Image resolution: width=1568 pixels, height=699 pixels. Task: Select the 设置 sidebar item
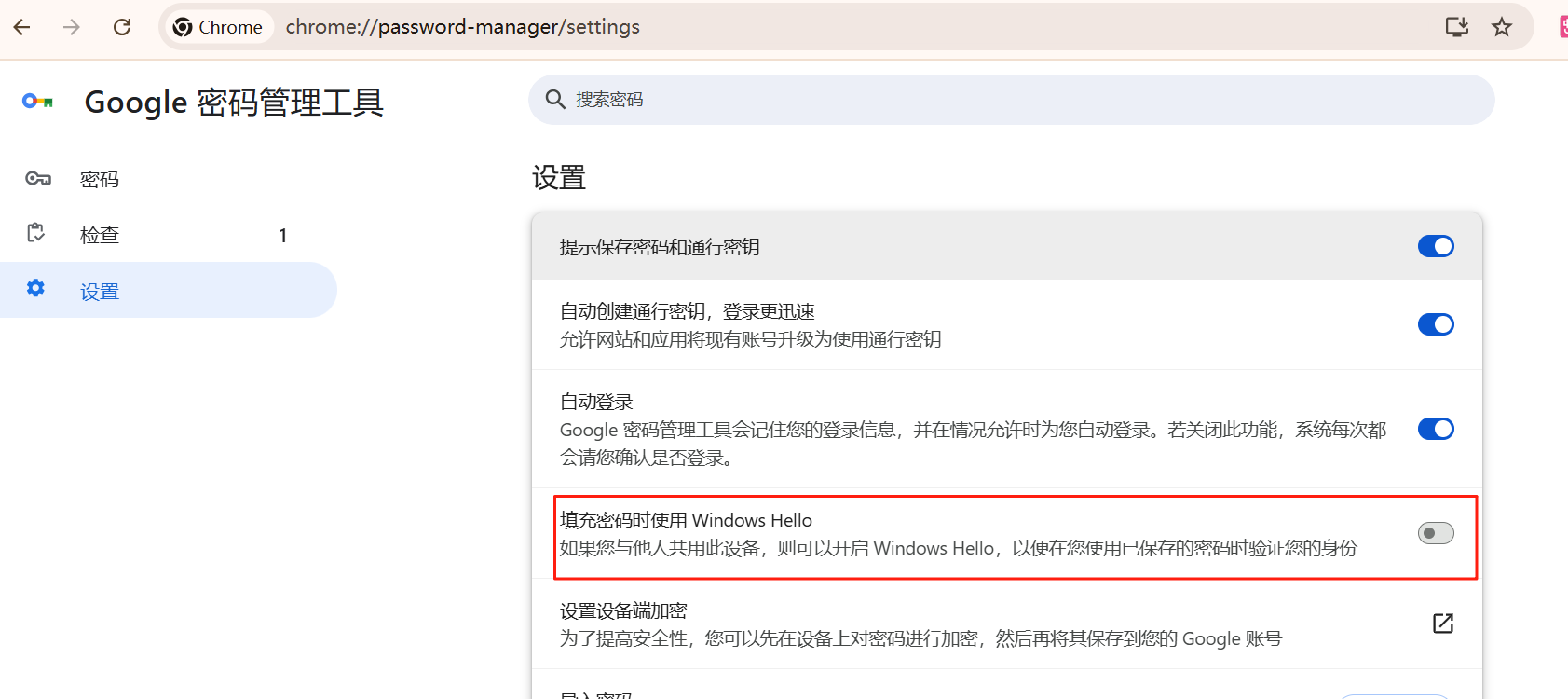point(168,291)
